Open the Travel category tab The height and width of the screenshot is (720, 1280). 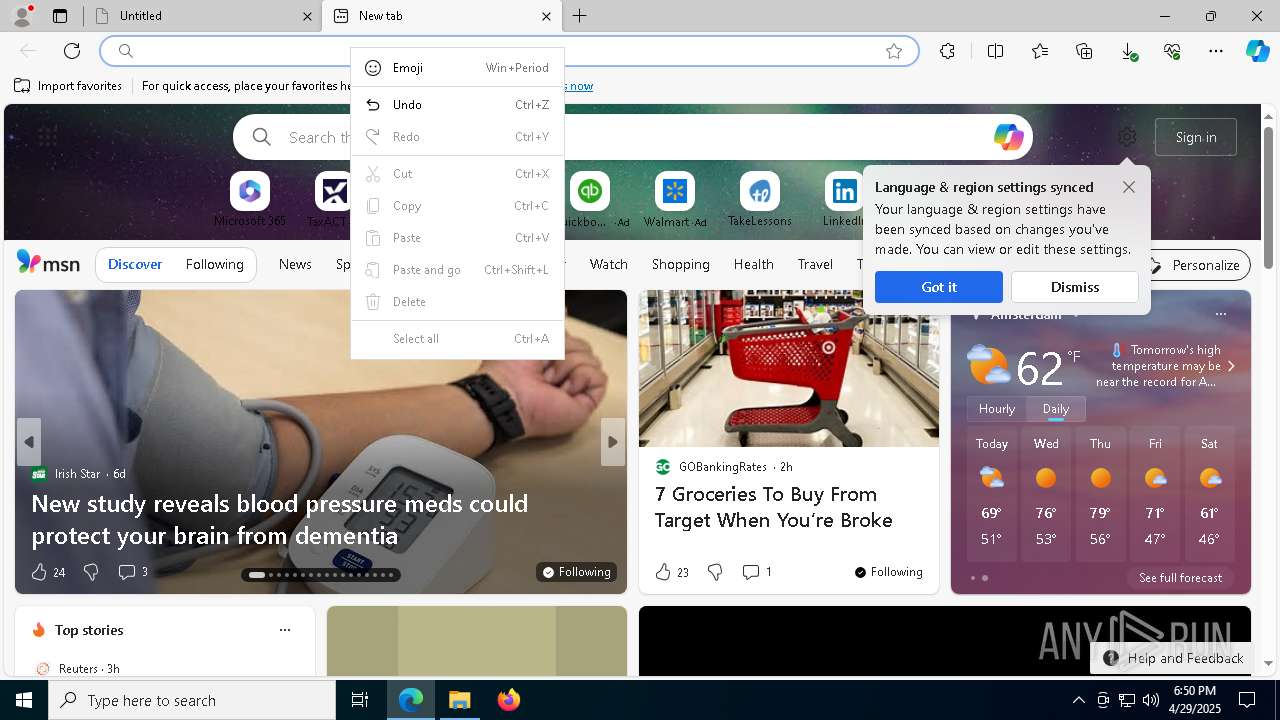point(815,265)
